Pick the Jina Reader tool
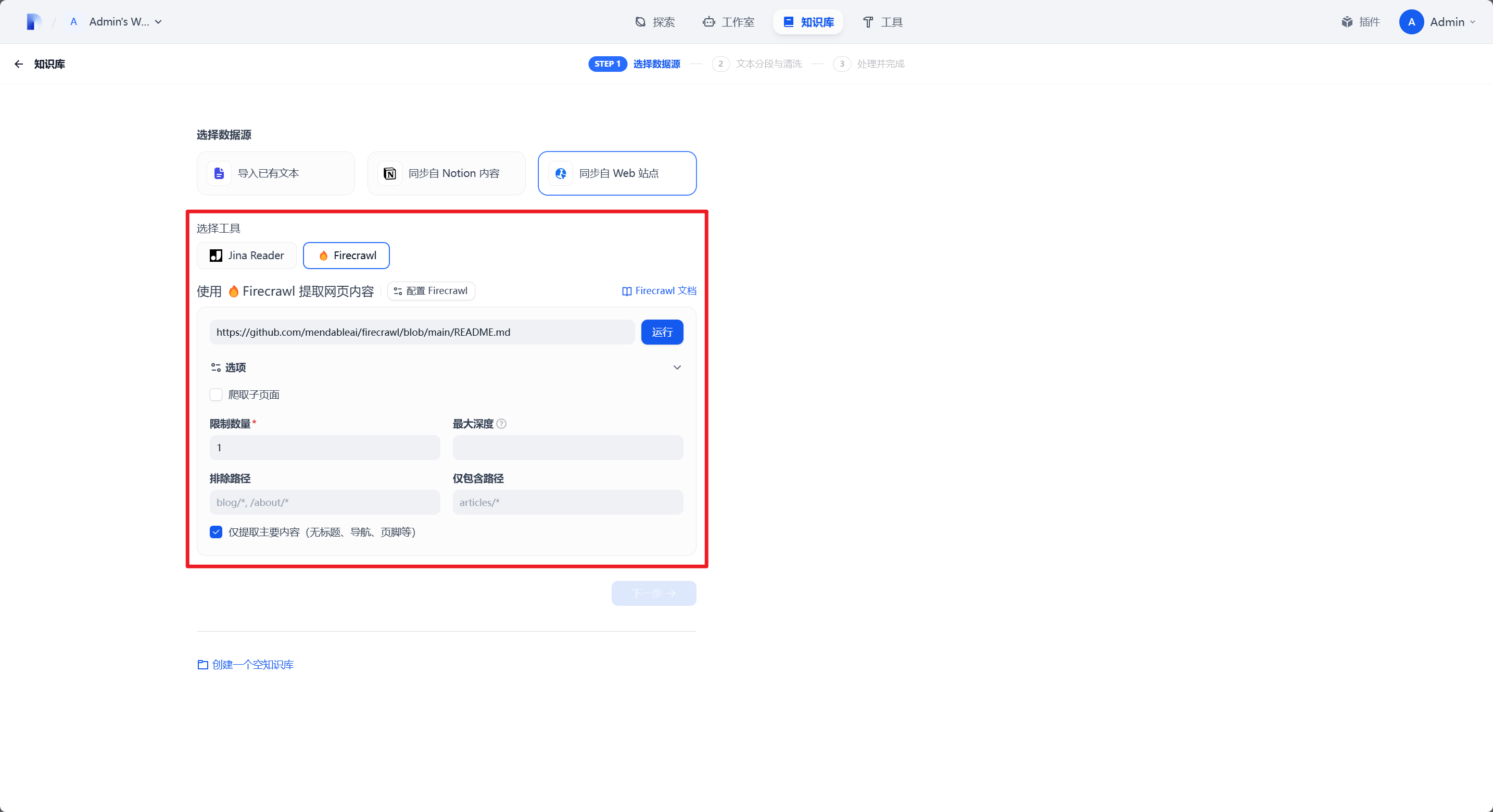 [247, 256]
